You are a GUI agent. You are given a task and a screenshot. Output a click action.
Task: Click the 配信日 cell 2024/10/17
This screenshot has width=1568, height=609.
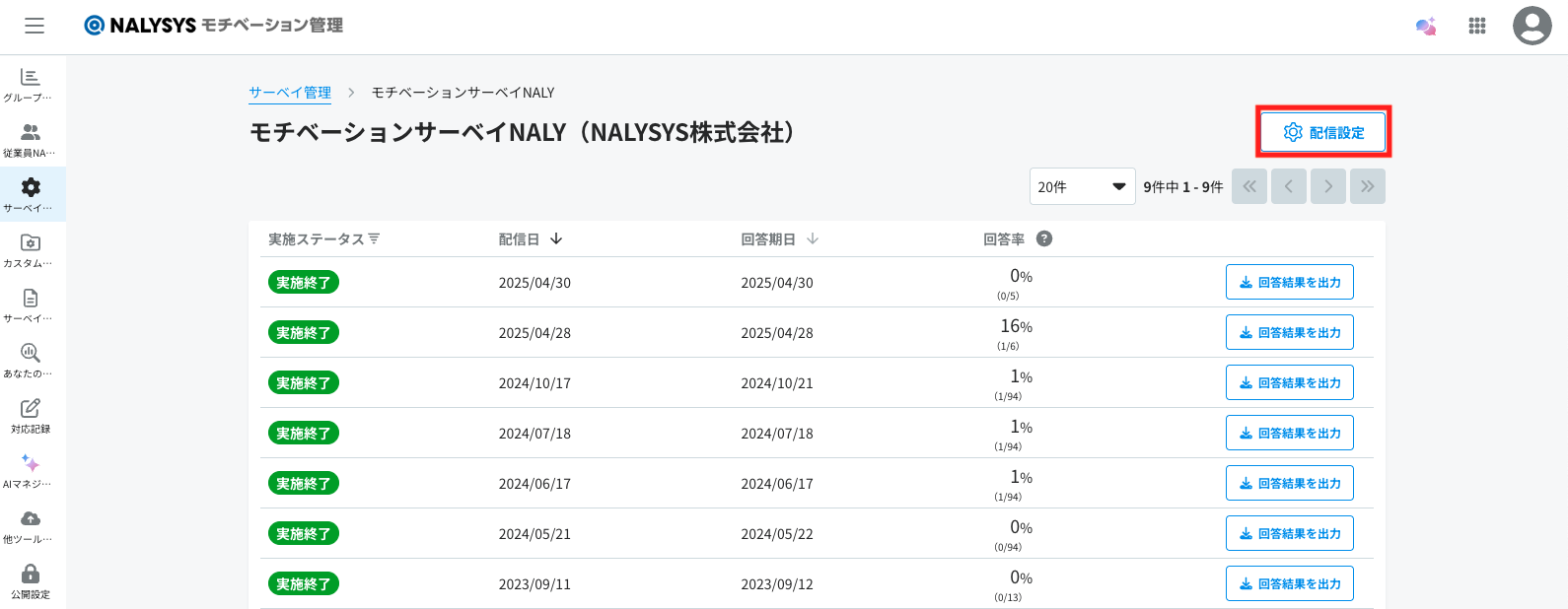535,383
